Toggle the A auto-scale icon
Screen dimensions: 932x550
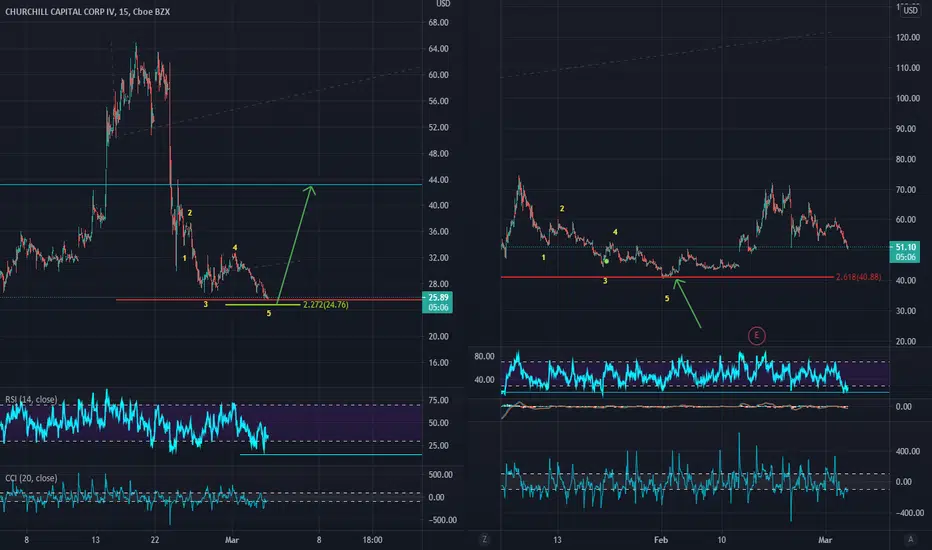[x=910, y=539]
